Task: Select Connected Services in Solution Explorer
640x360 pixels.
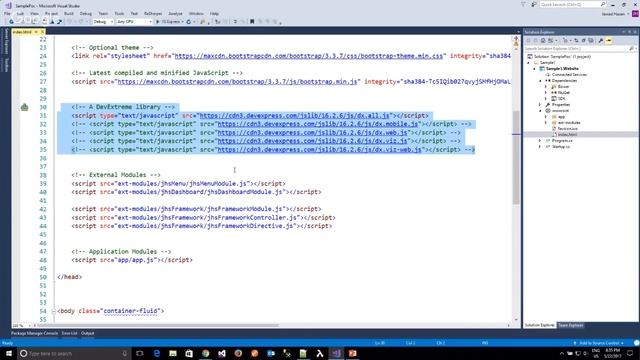Action: click(x=569, y=75)
